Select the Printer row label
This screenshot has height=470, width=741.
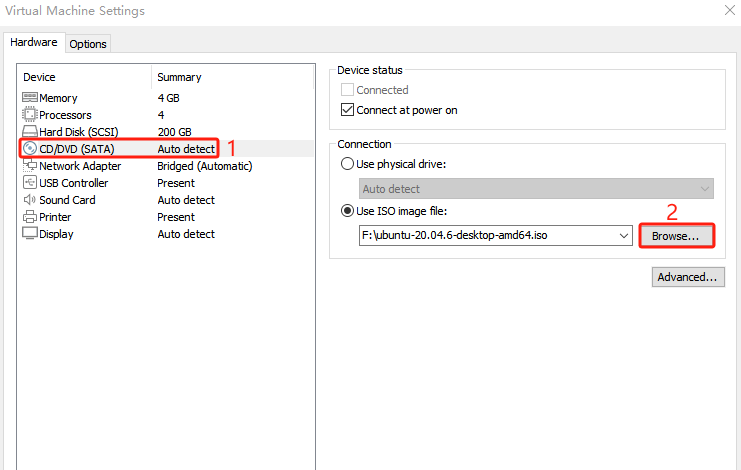55,217
